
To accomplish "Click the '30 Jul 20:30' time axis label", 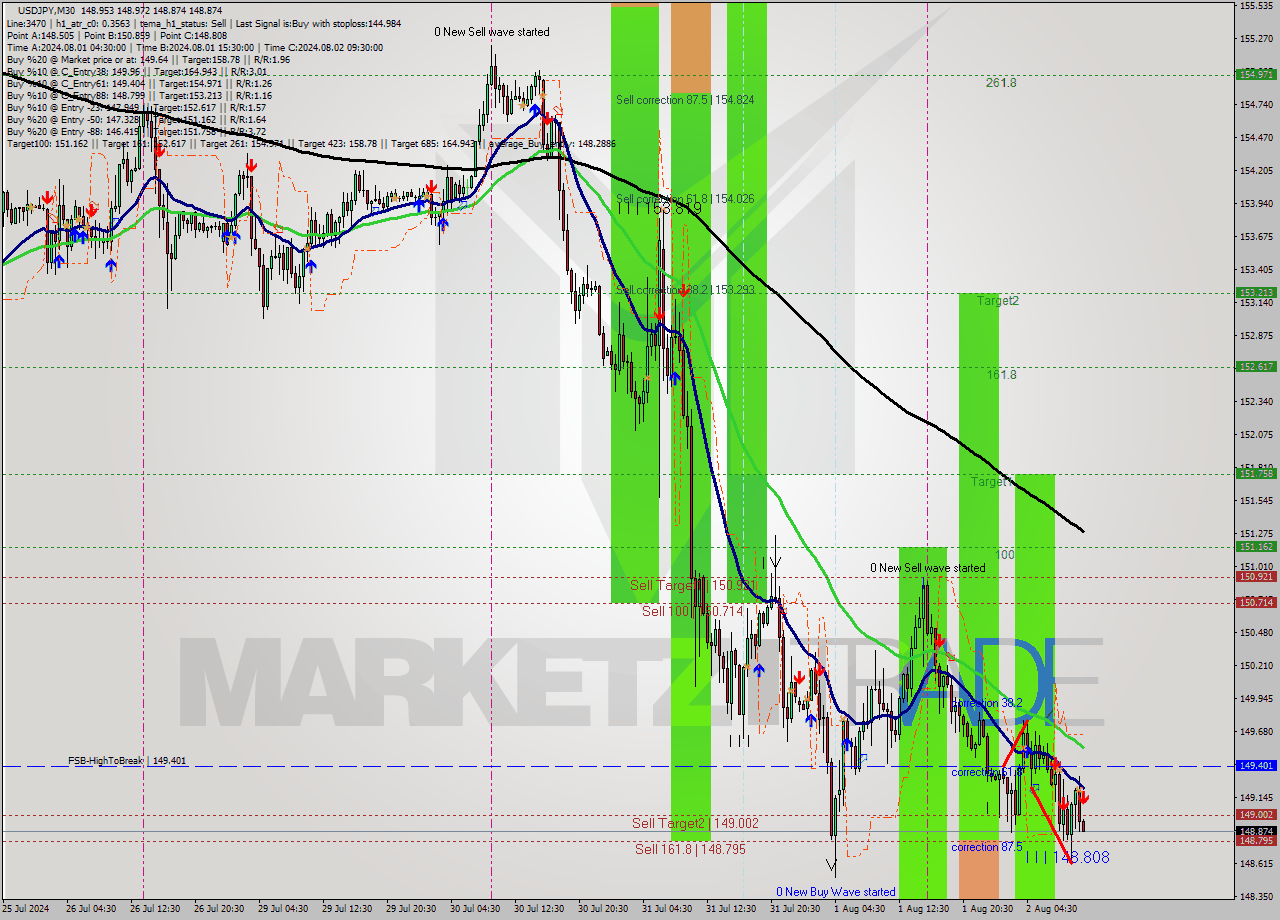I will (x=604, y=910).
